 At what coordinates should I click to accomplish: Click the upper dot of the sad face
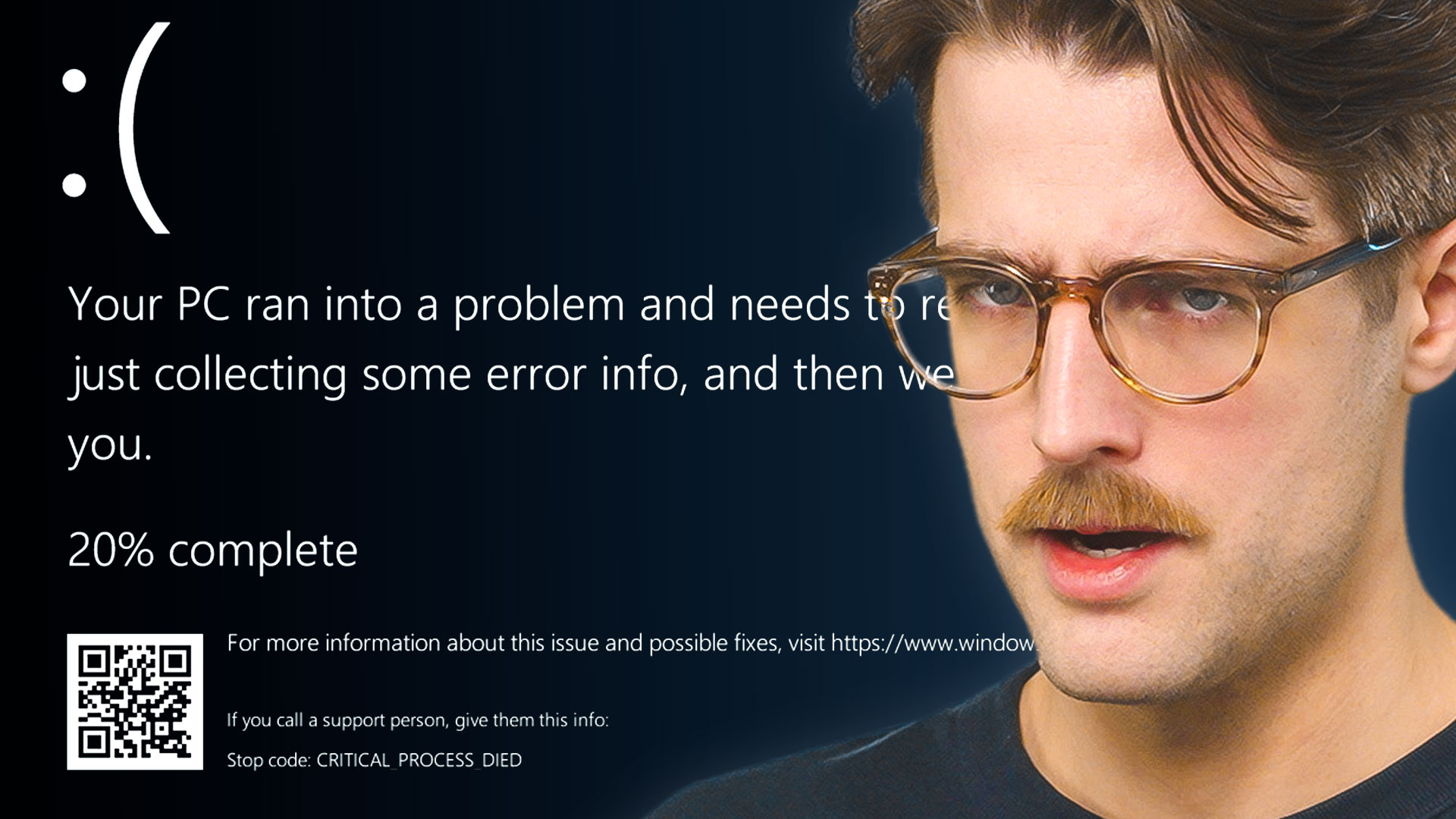click(74, 81)
